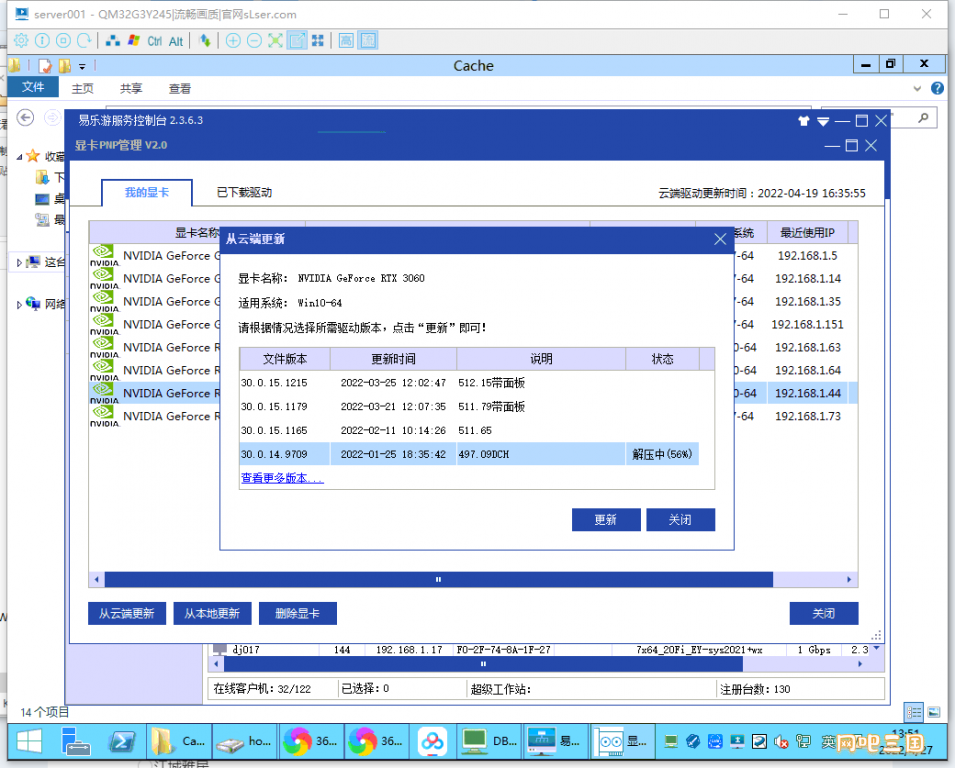Screen dimensions: 955x768
Task: Select smooth 流 quality mode
Action: (x=368, y=41)
